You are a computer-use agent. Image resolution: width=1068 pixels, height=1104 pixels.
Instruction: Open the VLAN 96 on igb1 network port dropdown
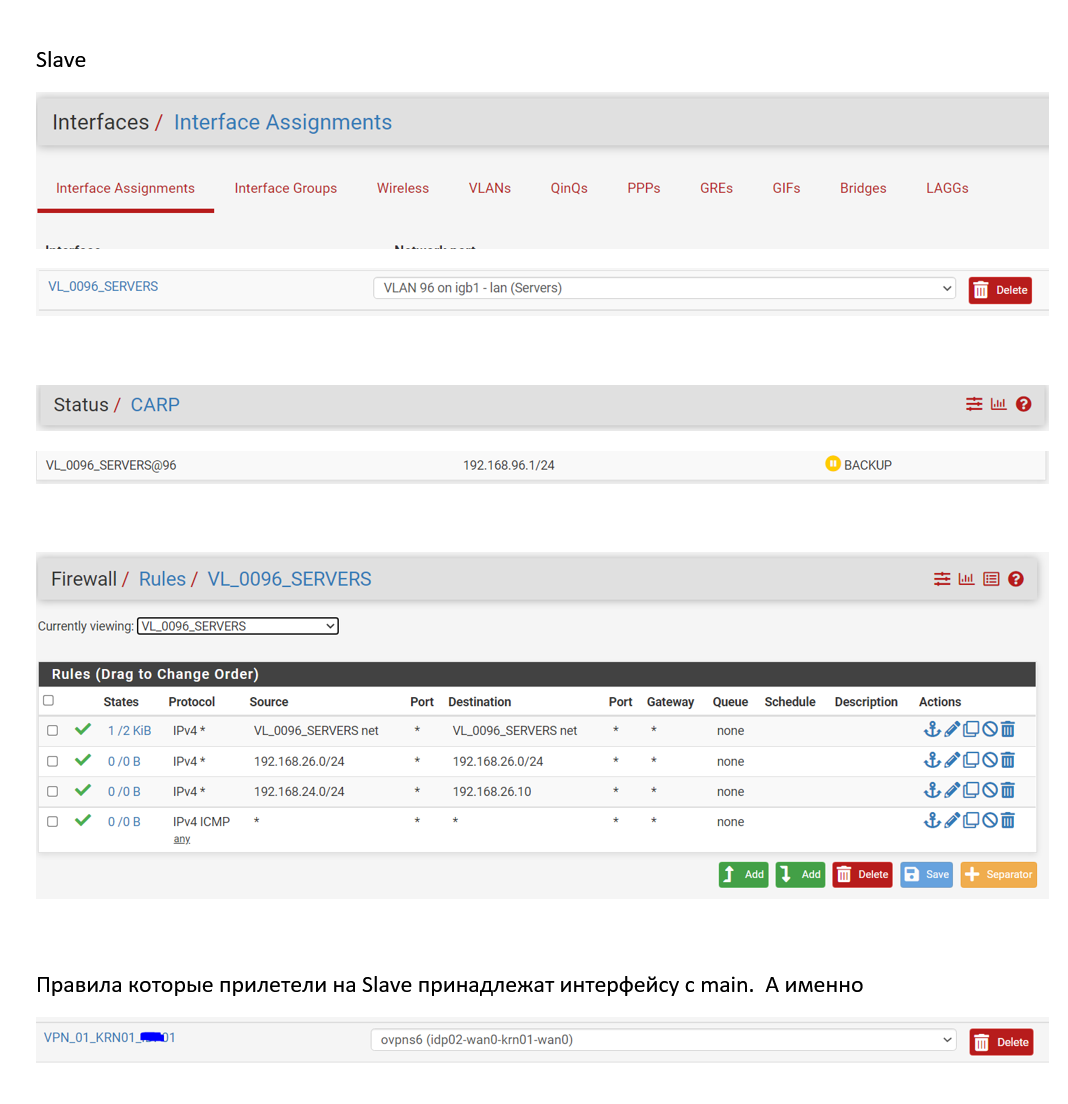click(x=664, y=288)
